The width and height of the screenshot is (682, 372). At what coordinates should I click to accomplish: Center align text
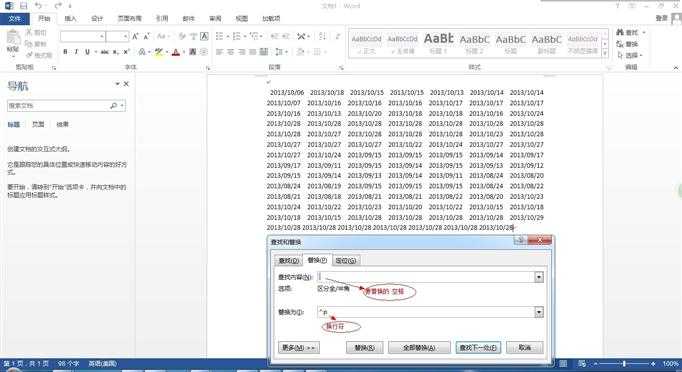[x=231, y=52]
